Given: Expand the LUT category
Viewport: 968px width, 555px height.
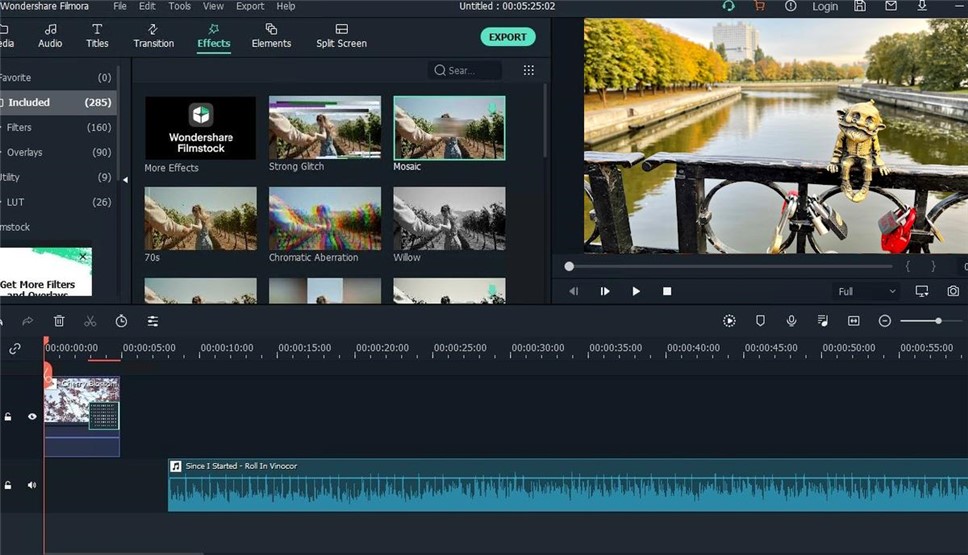Looking at the screenshot, I should [x=56, y=202].
